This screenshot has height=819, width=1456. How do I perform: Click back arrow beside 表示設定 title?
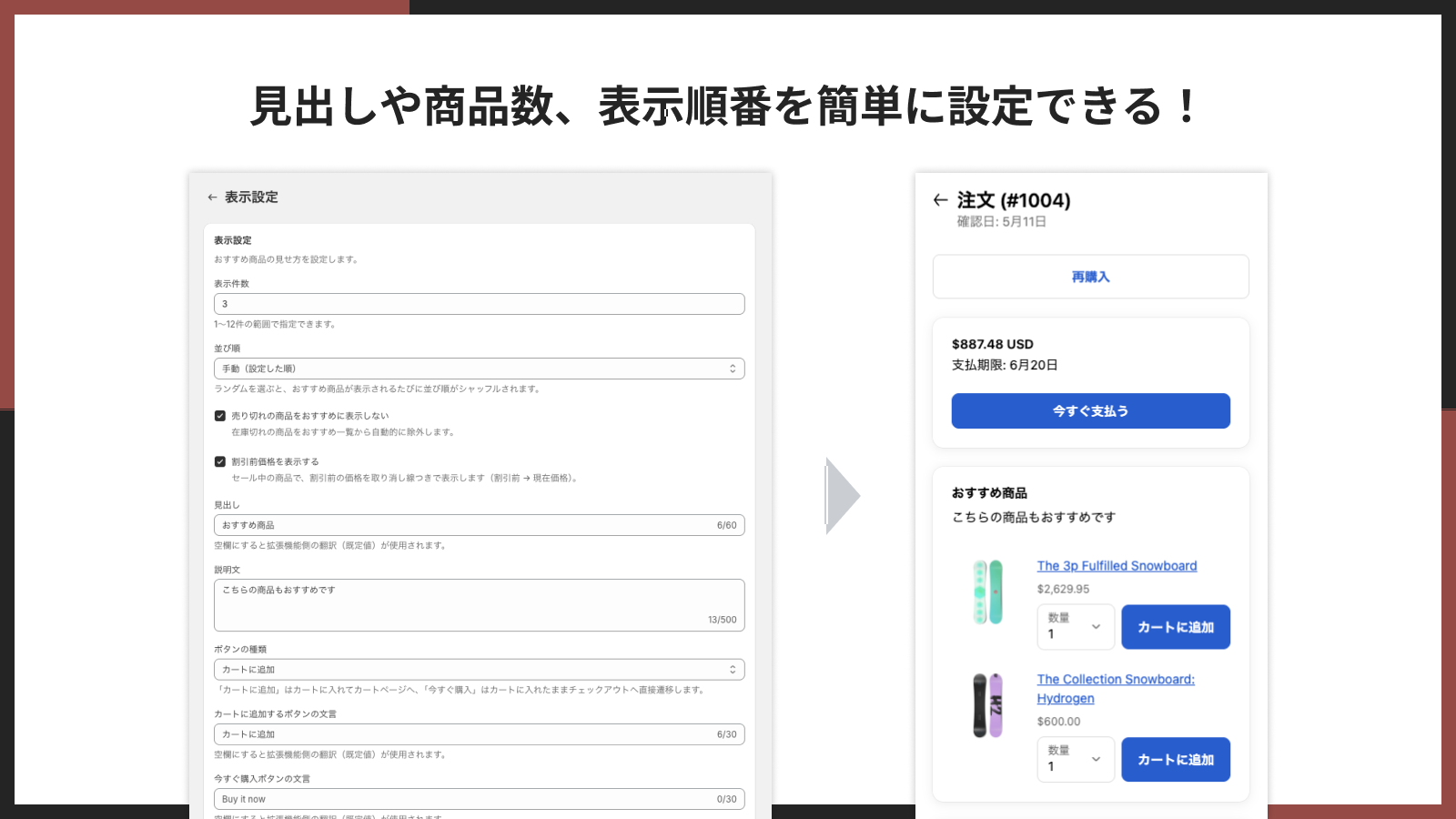pos(212,197)
